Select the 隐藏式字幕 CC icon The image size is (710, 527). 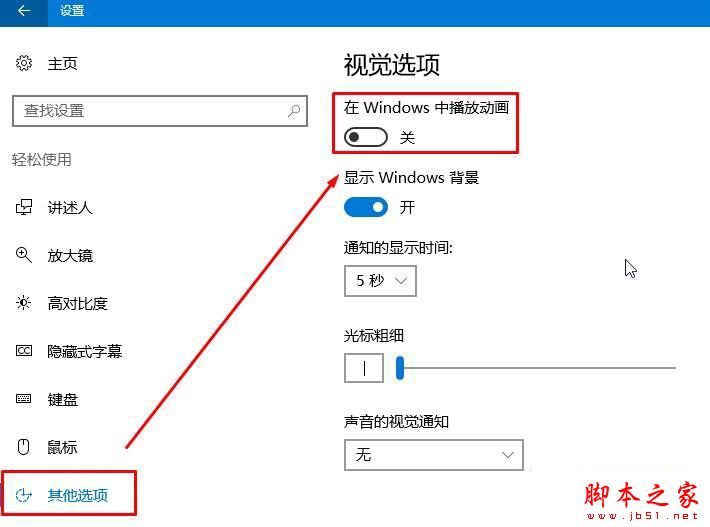24,351
